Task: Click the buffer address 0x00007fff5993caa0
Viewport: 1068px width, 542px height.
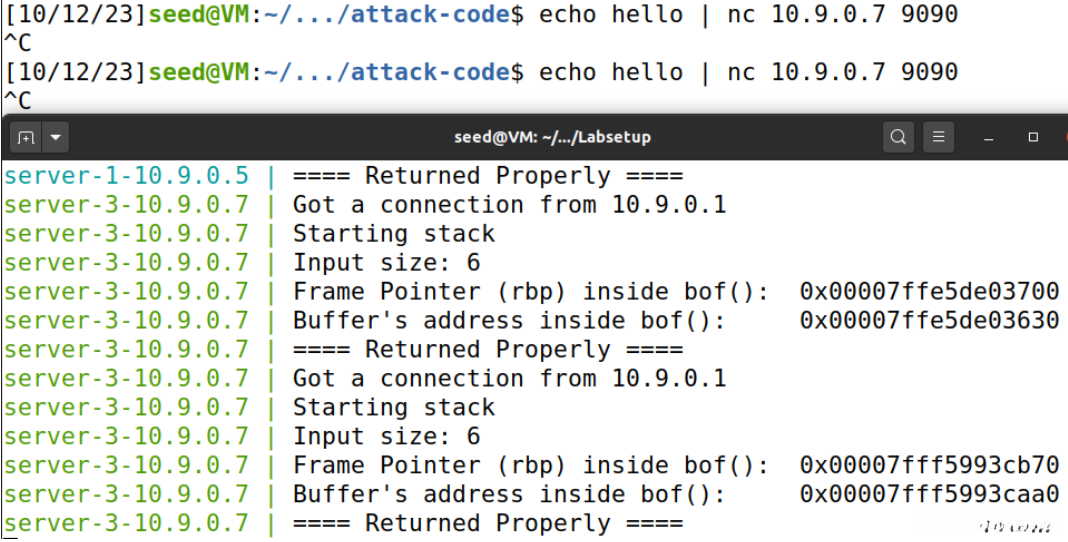Action: click(x=929, y=494)
